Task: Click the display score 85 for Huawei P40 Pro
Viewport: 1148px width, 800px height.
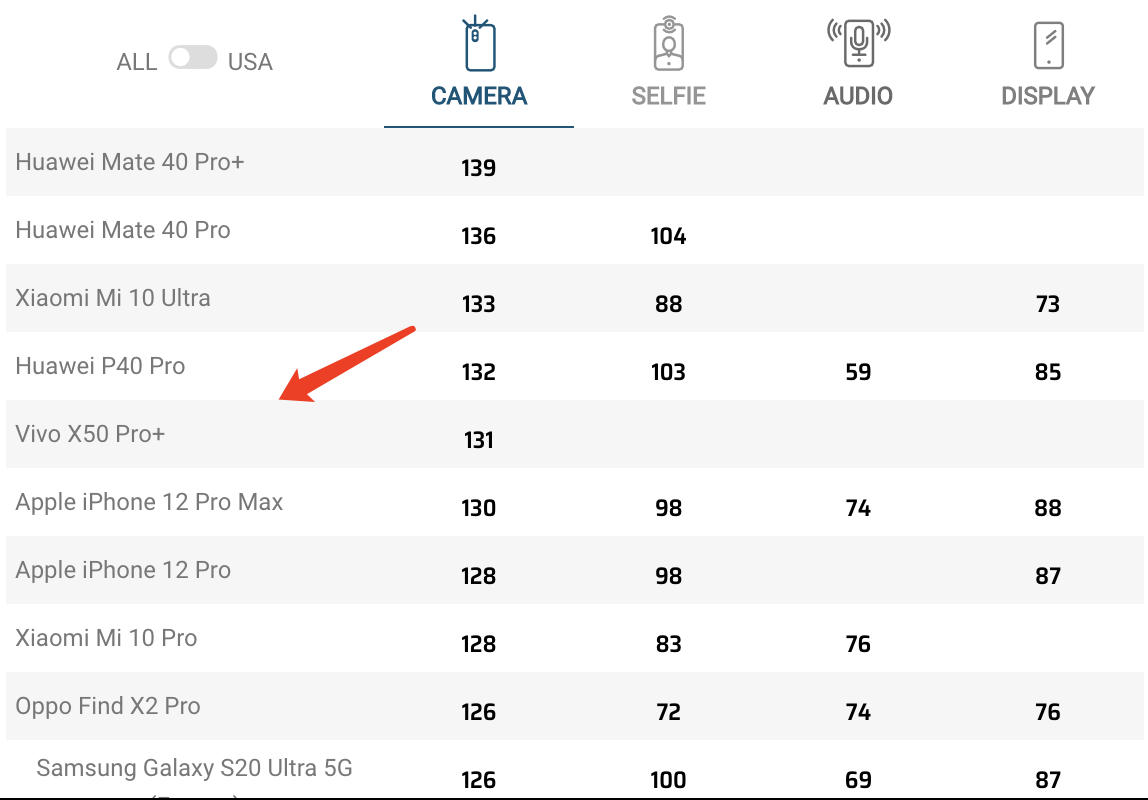Action: coord(1047,372)
